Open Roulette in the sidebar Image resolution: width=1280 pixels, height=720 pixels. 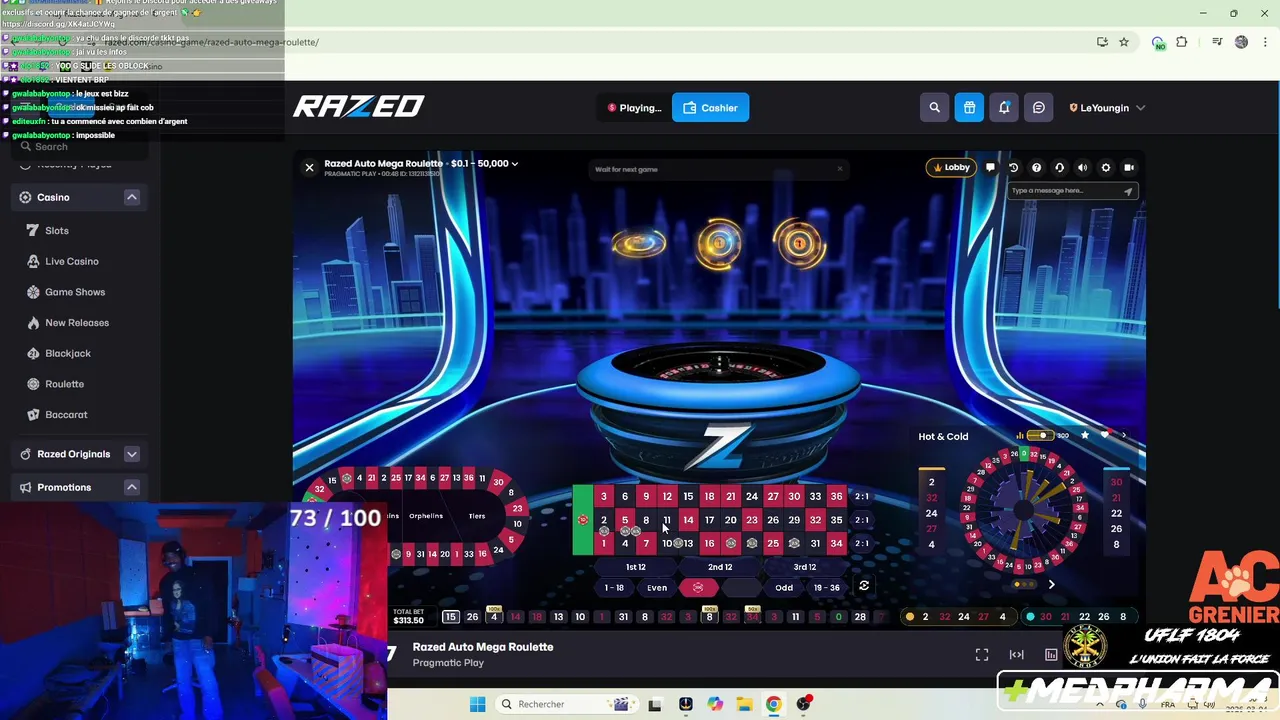pyautogui.click(x=64, y=384)
